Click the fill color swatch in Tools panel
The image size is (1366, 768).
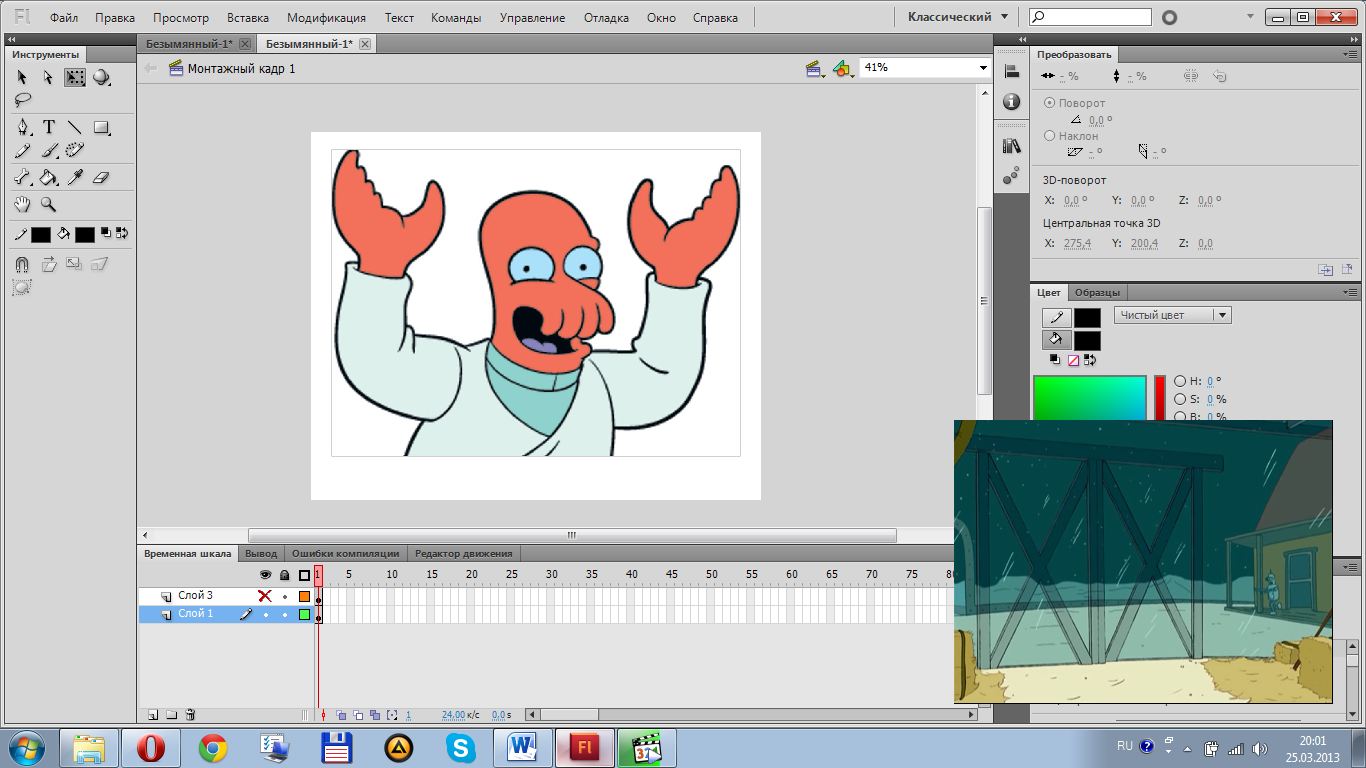coord(84,234)
